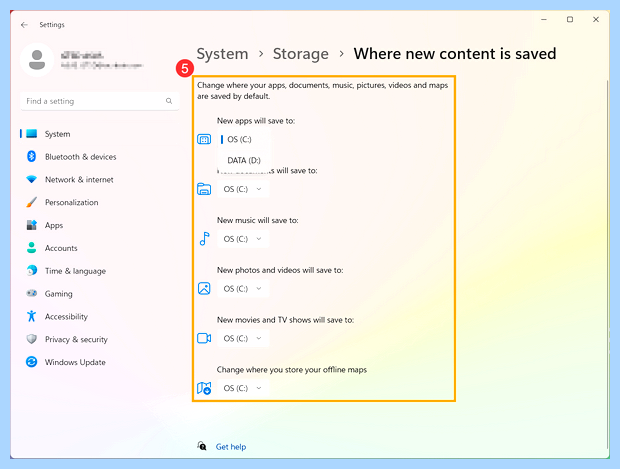This screenshot has height=469, width=620.
Task: Click the offline maps icon
Action: click(x=204, y=388)
